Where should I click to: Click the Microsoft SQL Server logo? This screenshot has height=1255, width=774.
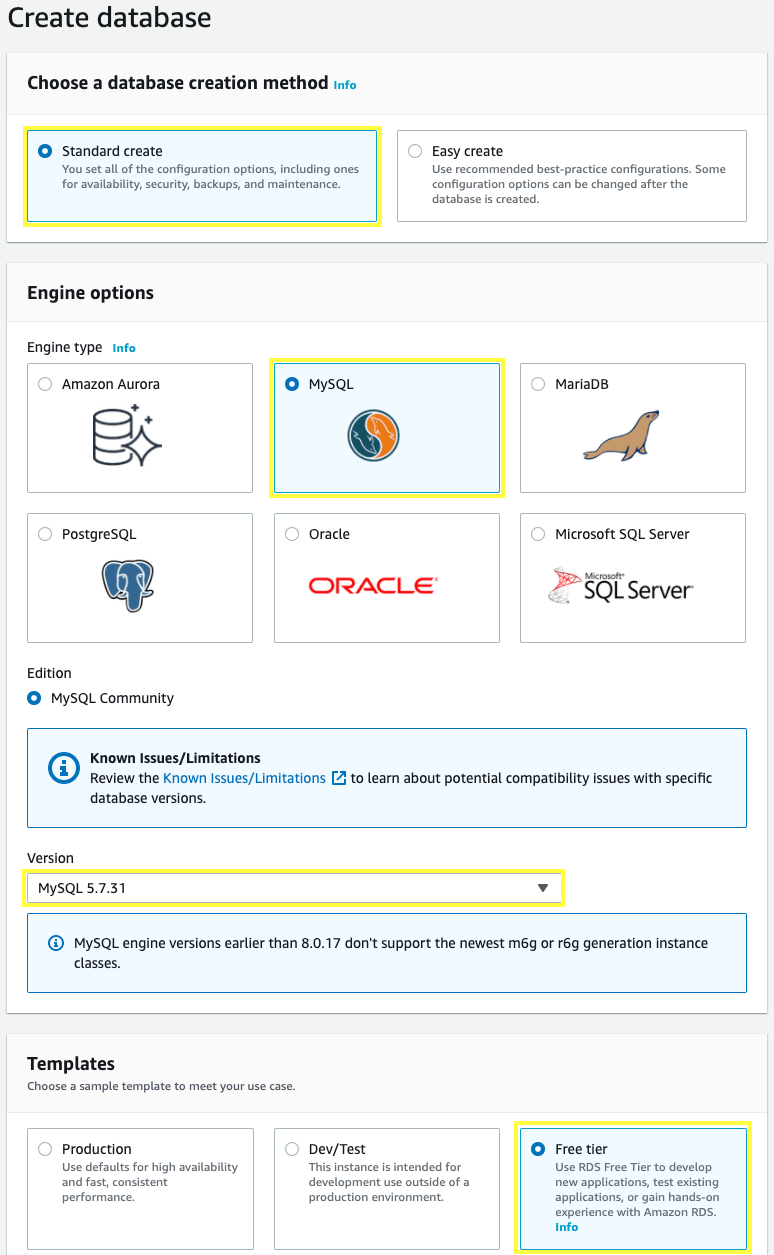(x=620, y=586)
